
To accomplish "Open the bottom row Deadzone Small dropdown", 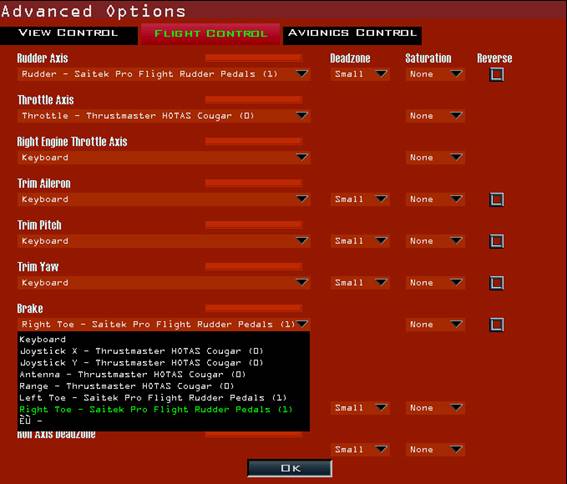I will [x=360, y=449].
